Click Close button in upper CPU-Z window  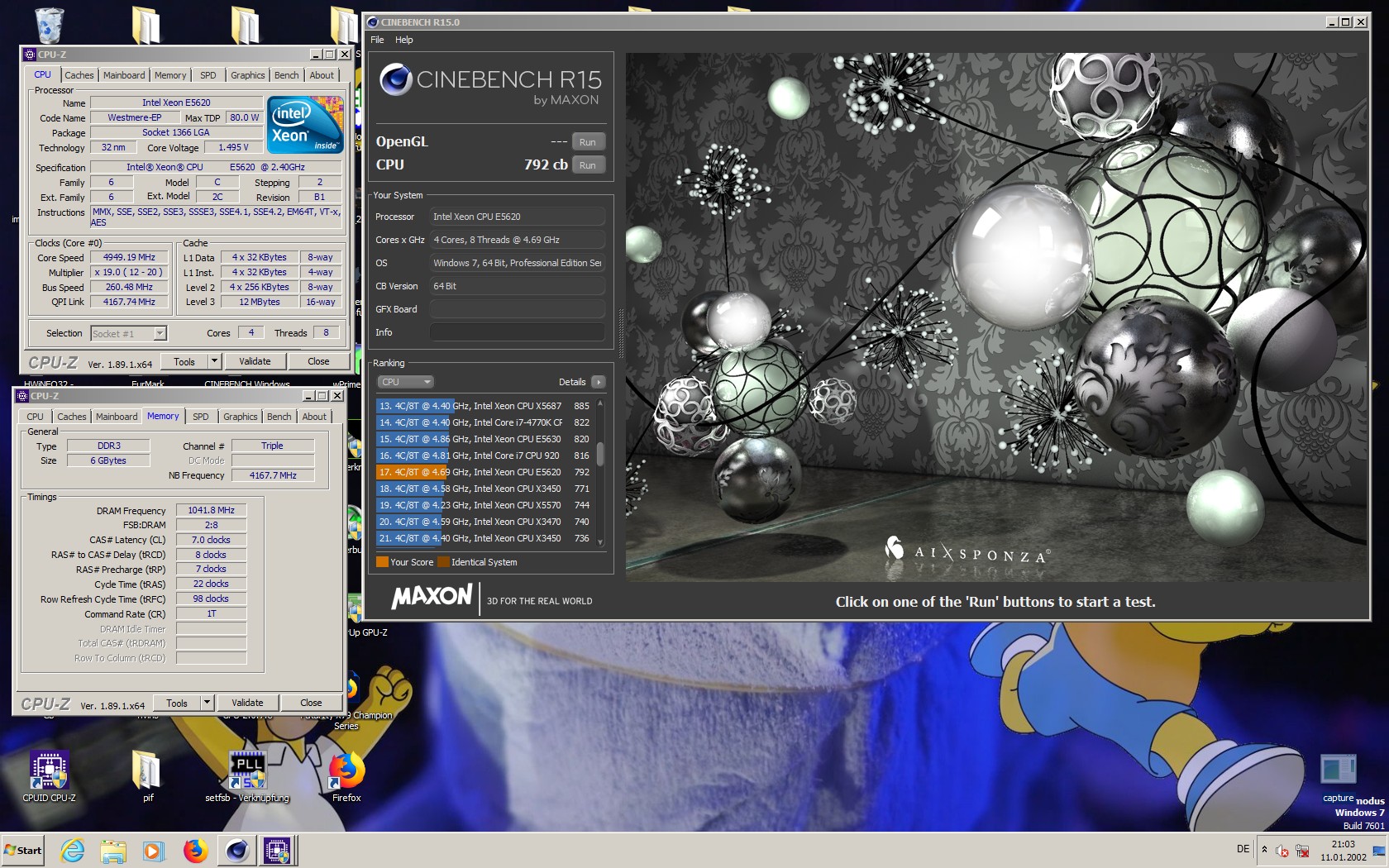tap(318, 361)
